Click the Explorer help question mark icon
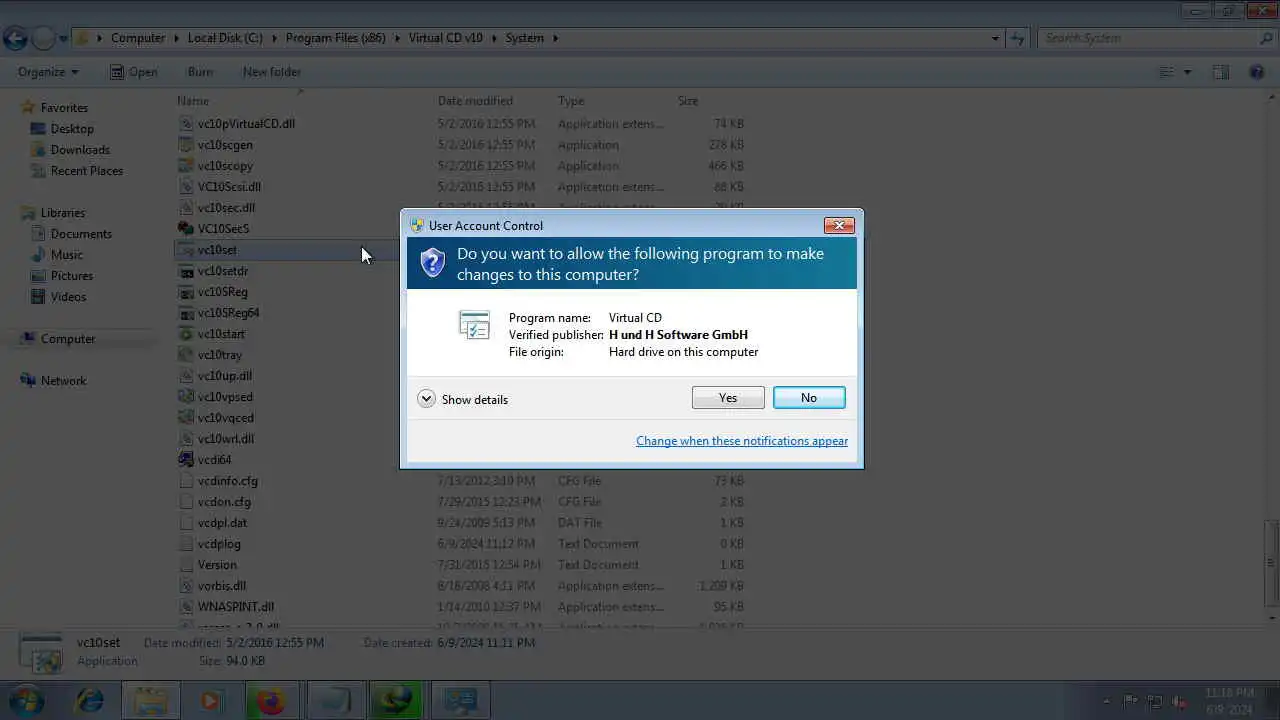This screenshot has height=720, width=1280. (1257, 72)
